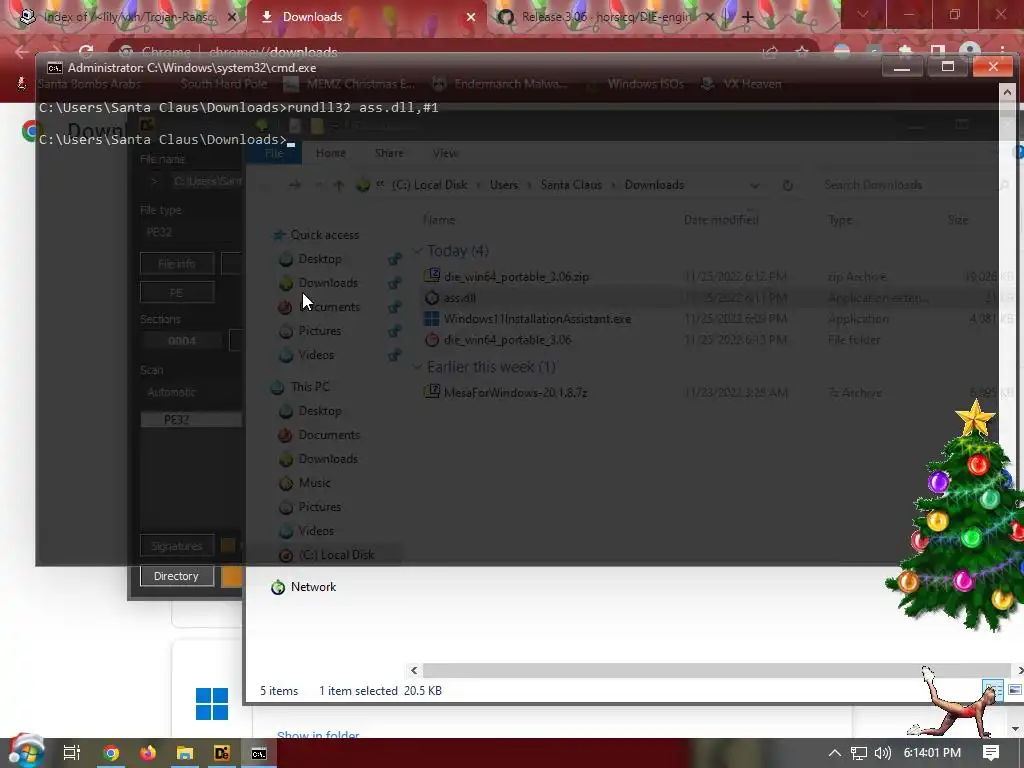Image resolution: width=1024 pixels, height=768 pixels.
Task: Open Endermanch Malwa... bookmark
Action: tap(501, 84)
